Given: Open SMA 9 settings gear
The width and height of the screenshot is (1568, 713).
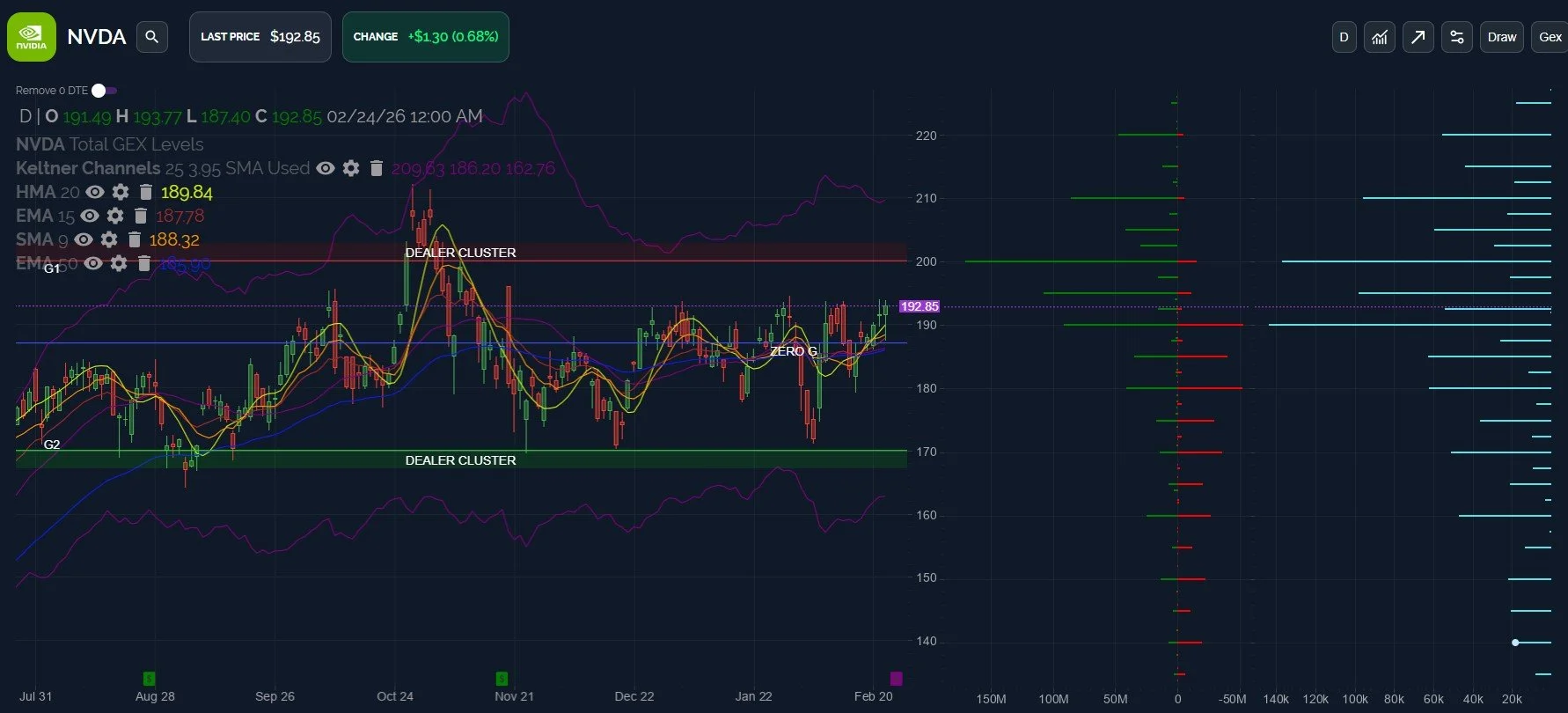Looking at the screenshot, I should tap(109, 239).
